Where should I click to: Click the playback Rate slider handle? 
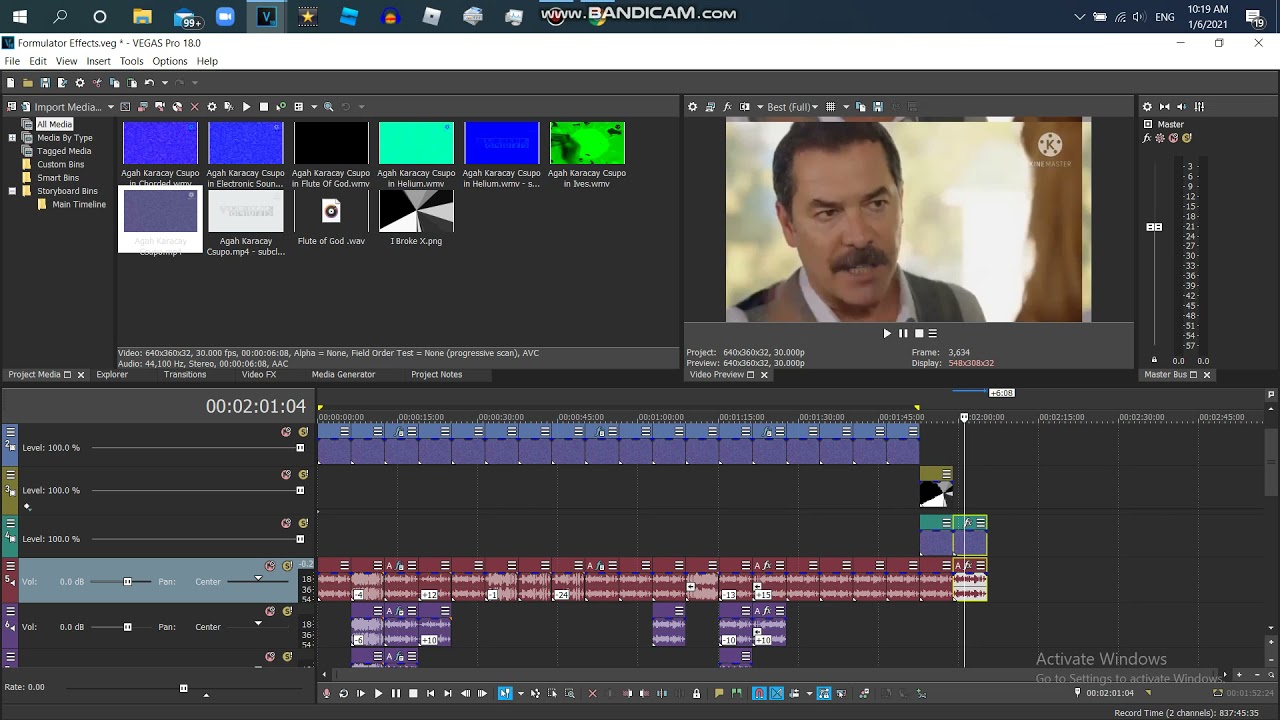click(183, 688)
